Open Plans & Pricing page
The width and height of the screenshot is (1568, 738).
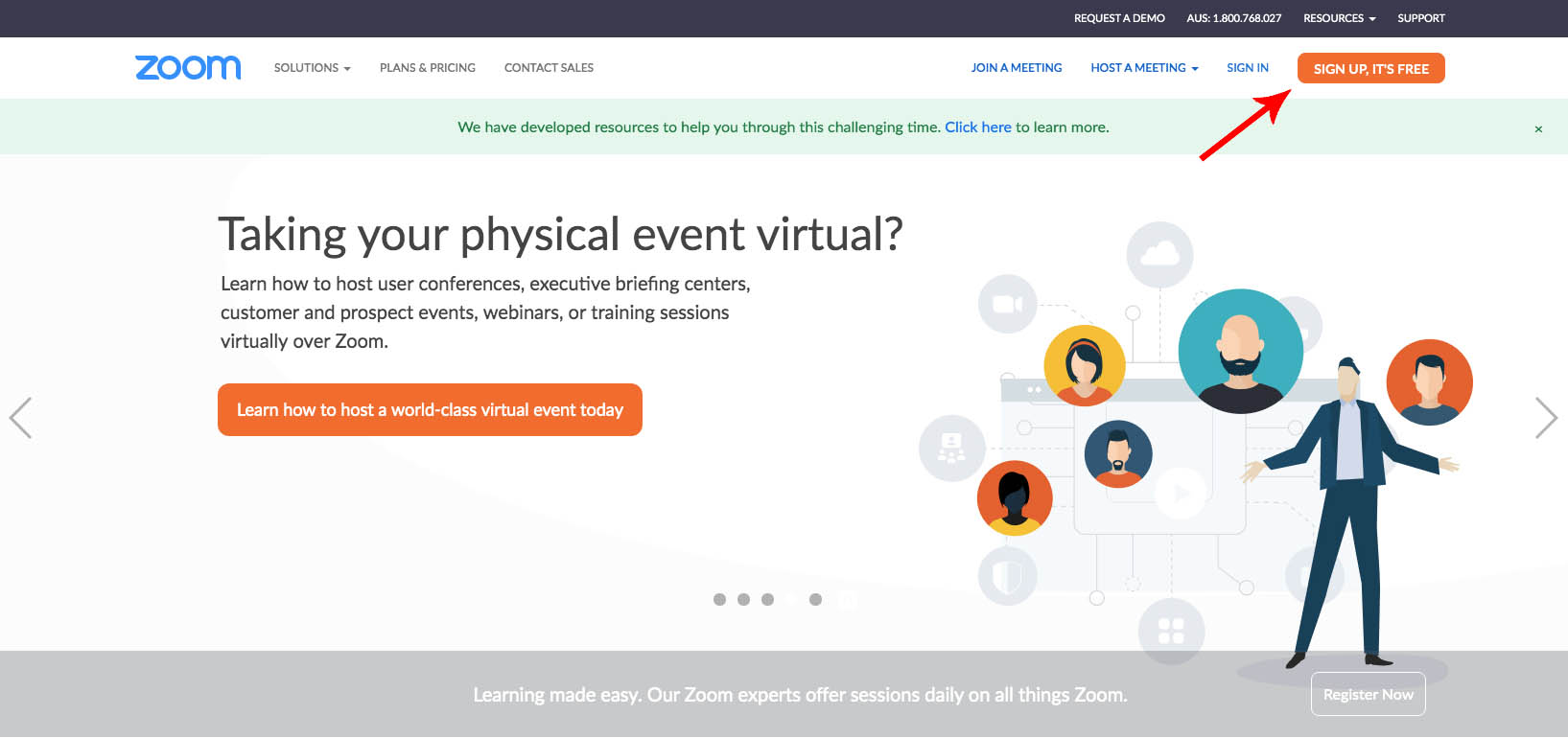pyautogui.click(x=428, y=68)
